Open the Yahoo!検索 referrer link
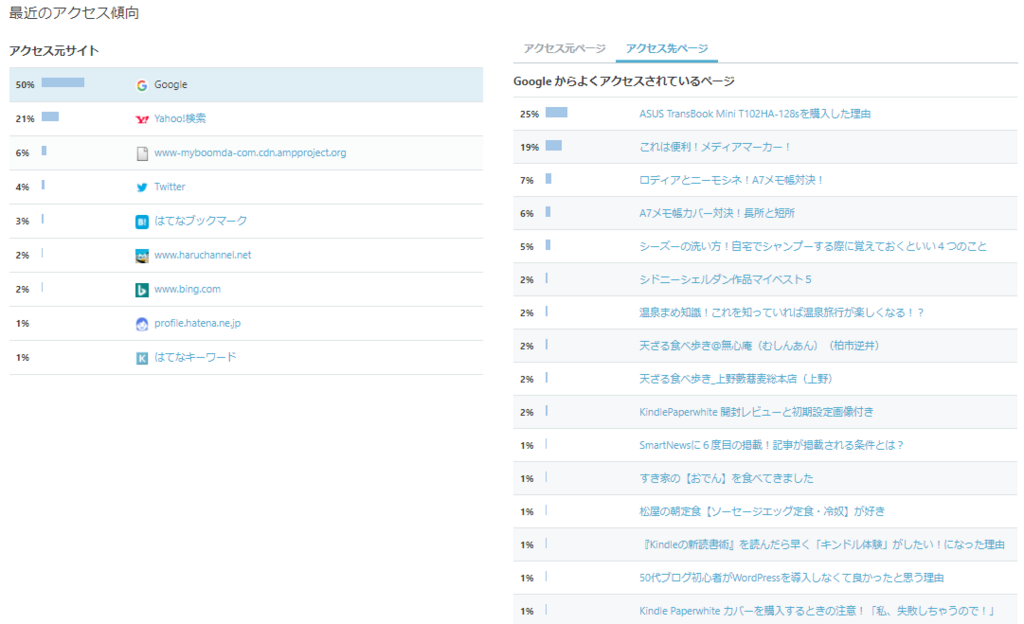Viewport: 1024px width, 624px height. point(180,119)
